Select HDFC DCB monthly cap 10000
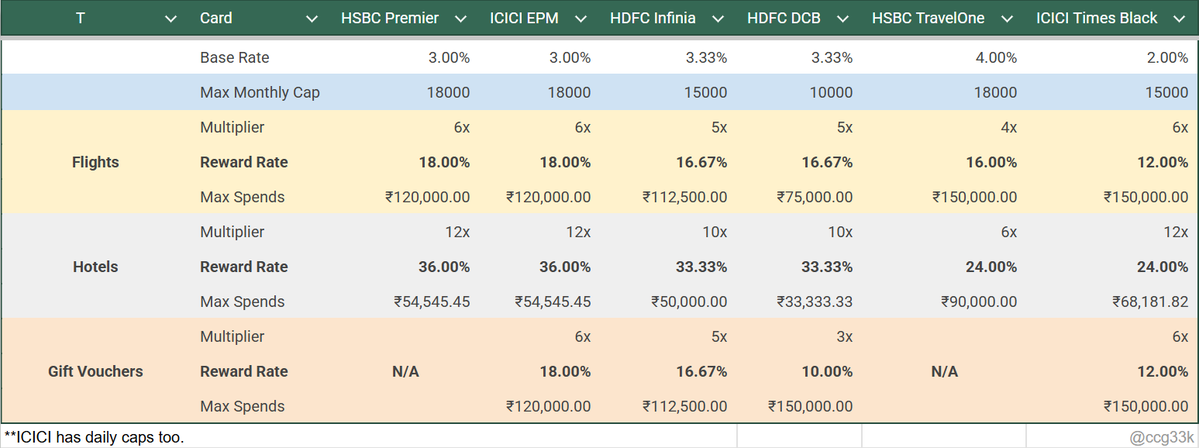This screenshot has width=1199, height=448. [831, 93]
